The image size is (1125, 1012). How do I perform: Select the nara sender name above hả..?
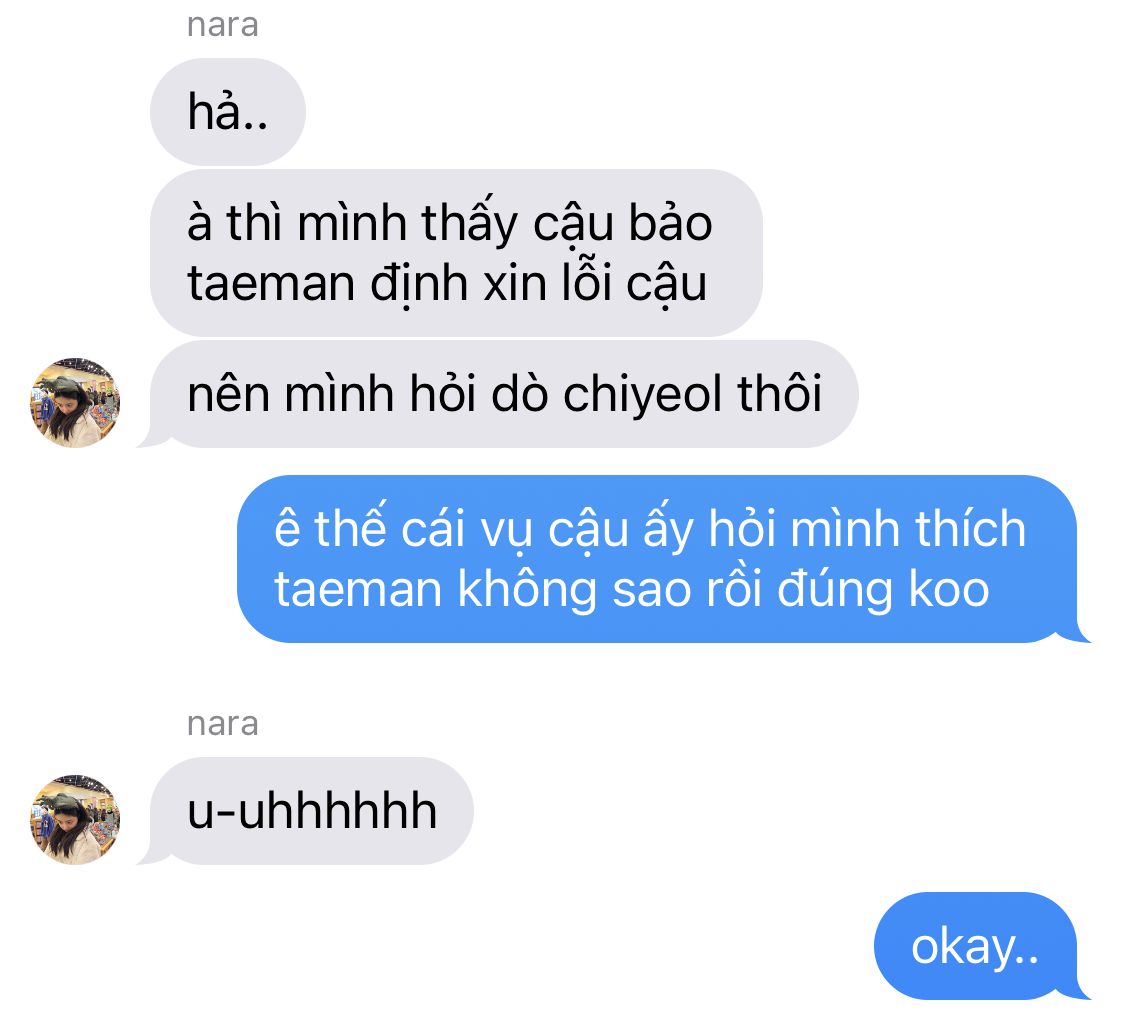(222, 25)
